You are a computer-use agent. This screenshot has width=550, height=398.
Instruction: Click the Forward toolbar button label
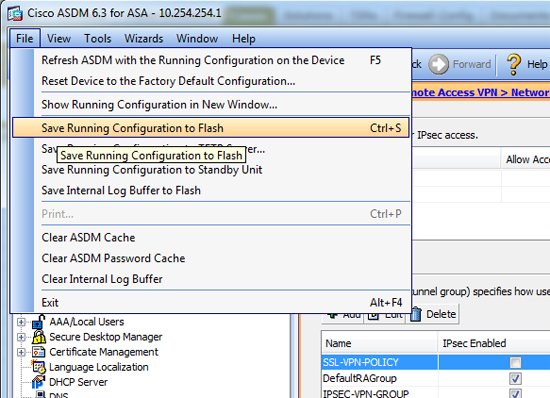pos(472,64)
